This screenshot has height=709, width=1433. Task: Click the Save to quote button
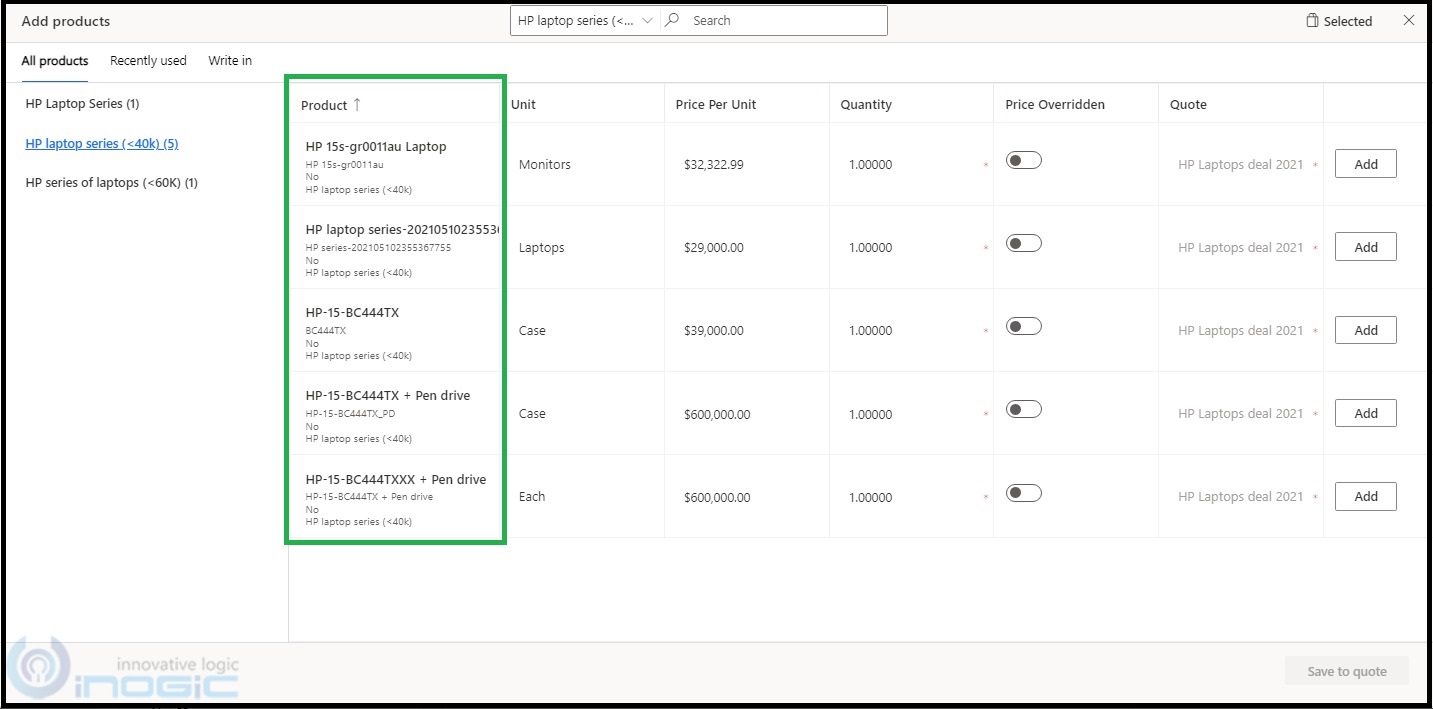click(x=1346, y=671)
